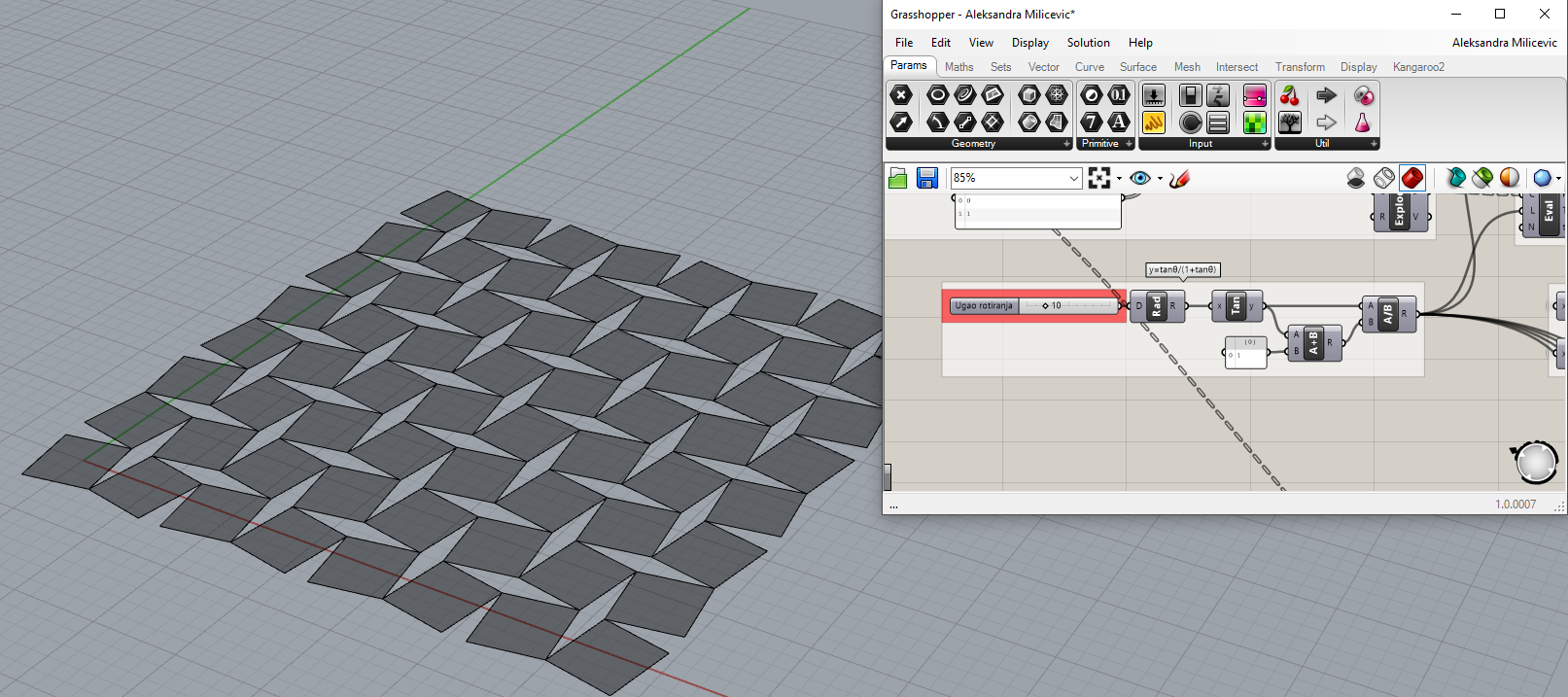Open the File menu in Grasshopper
Viewport: 1568px width, 697px height.
coord(904,43)
